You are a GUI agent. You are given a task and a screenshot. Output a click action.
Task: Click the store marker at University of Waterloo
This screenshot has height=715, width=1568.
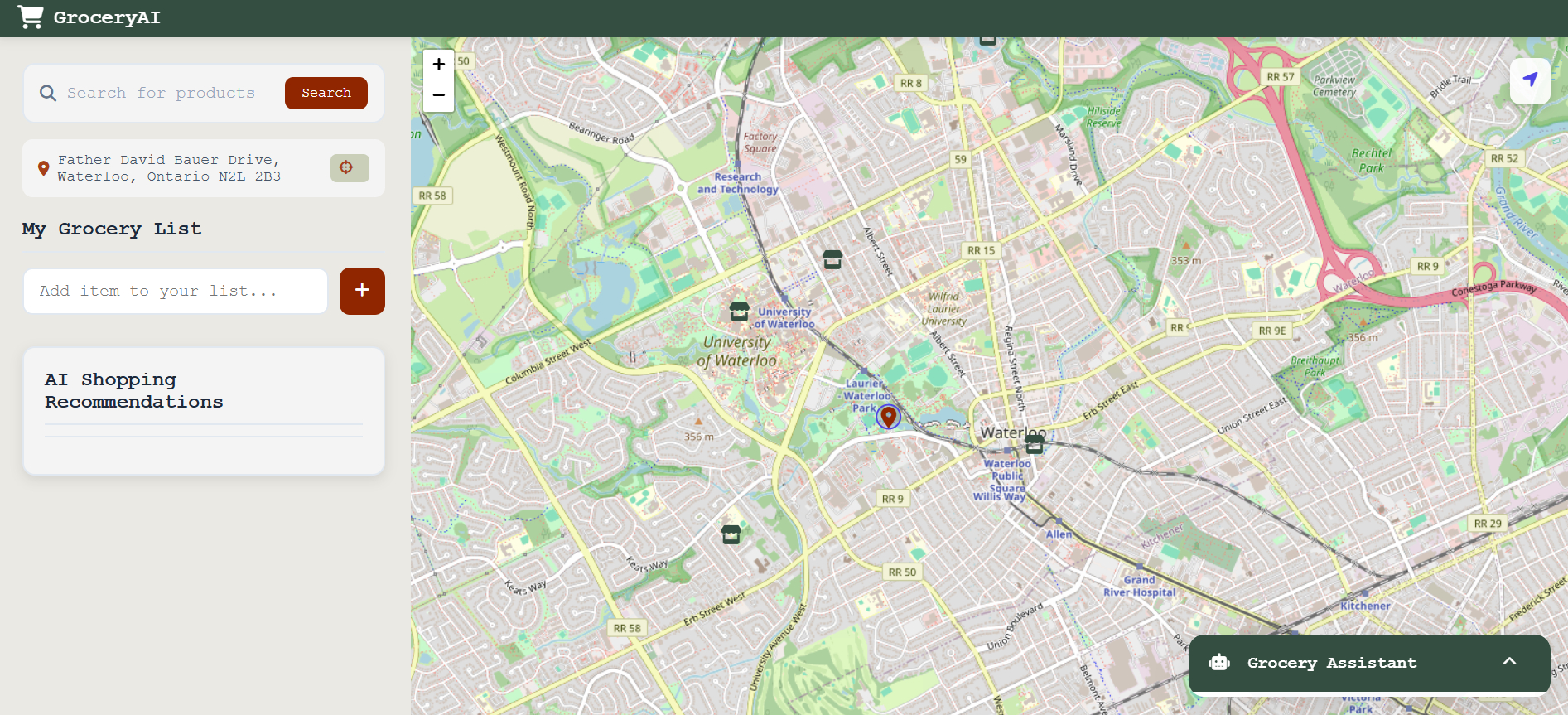point(740,312)
